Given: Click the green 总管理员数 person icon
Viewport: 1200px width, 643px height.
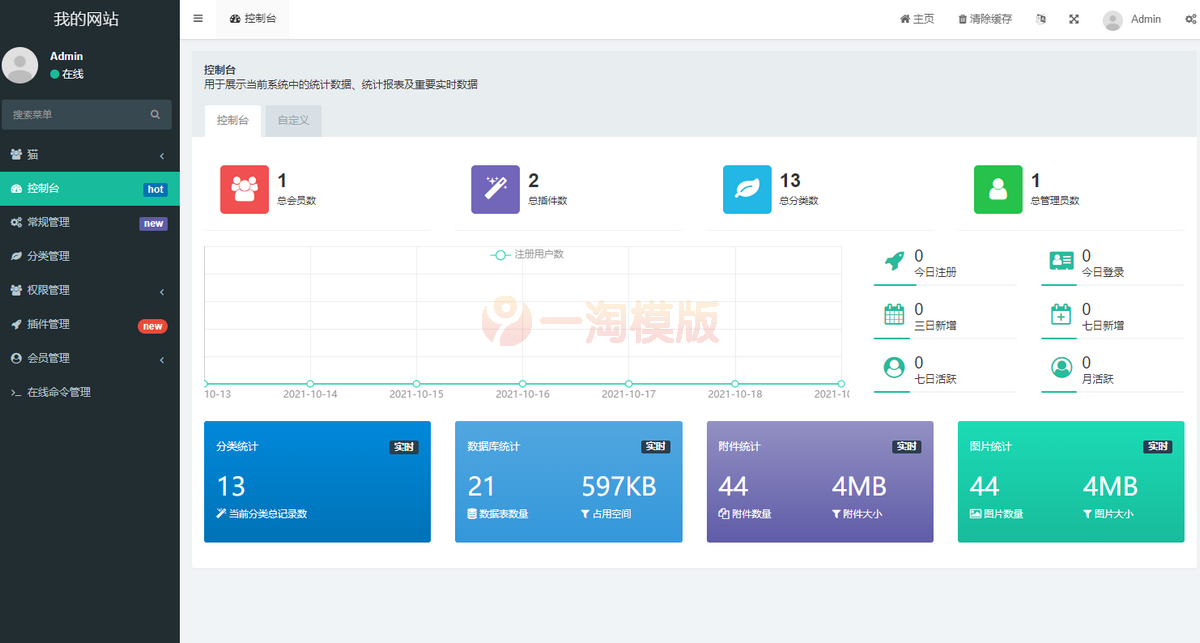Looking at the screenshot, I should 997,189.
